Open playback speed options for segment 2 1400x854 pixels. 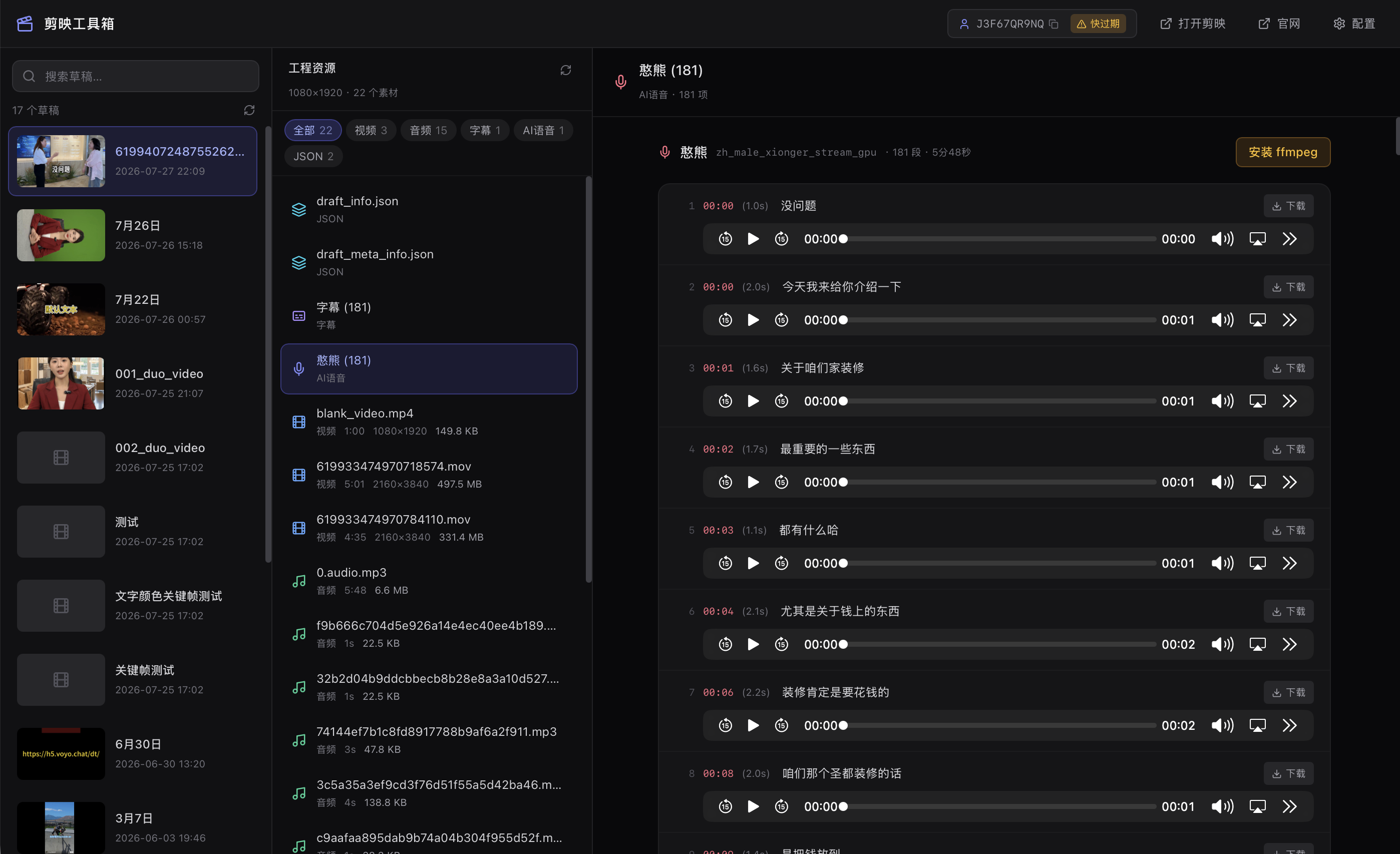point(1290,320)
